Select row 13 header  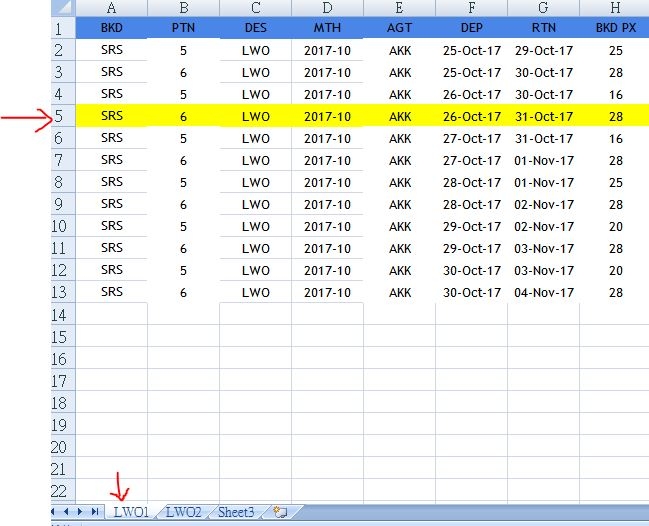[63, 292]
